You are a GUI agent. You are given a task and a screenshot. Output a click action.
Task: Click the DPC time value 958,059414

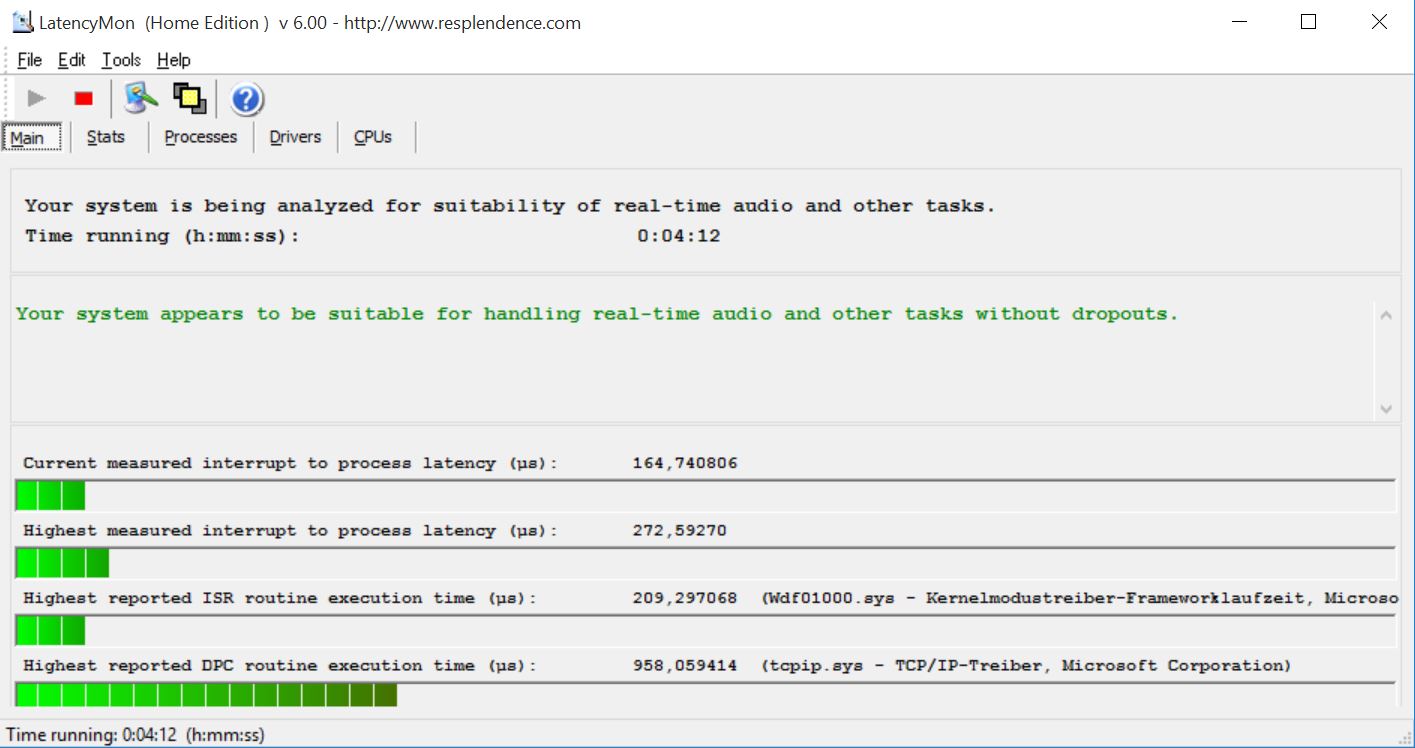tap(685, 665)
